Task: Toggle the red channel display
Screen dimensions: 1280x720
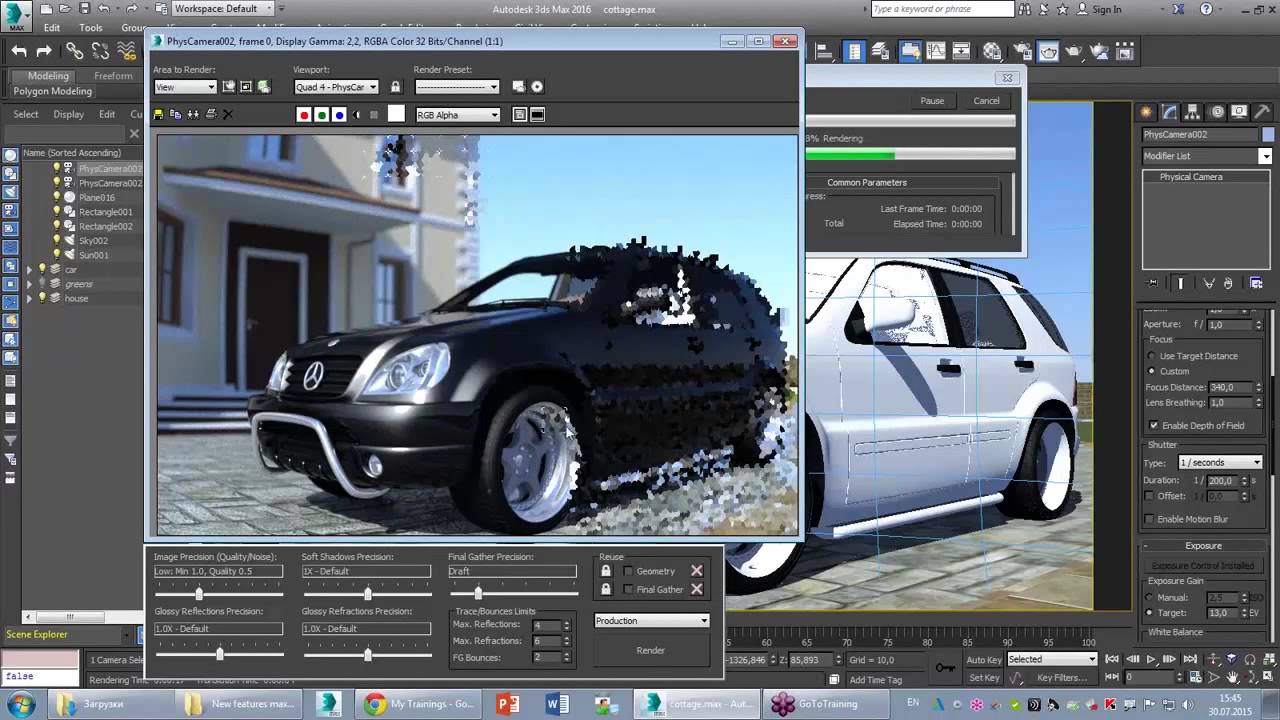Action: pyautogui.click(x=304, y=115)
